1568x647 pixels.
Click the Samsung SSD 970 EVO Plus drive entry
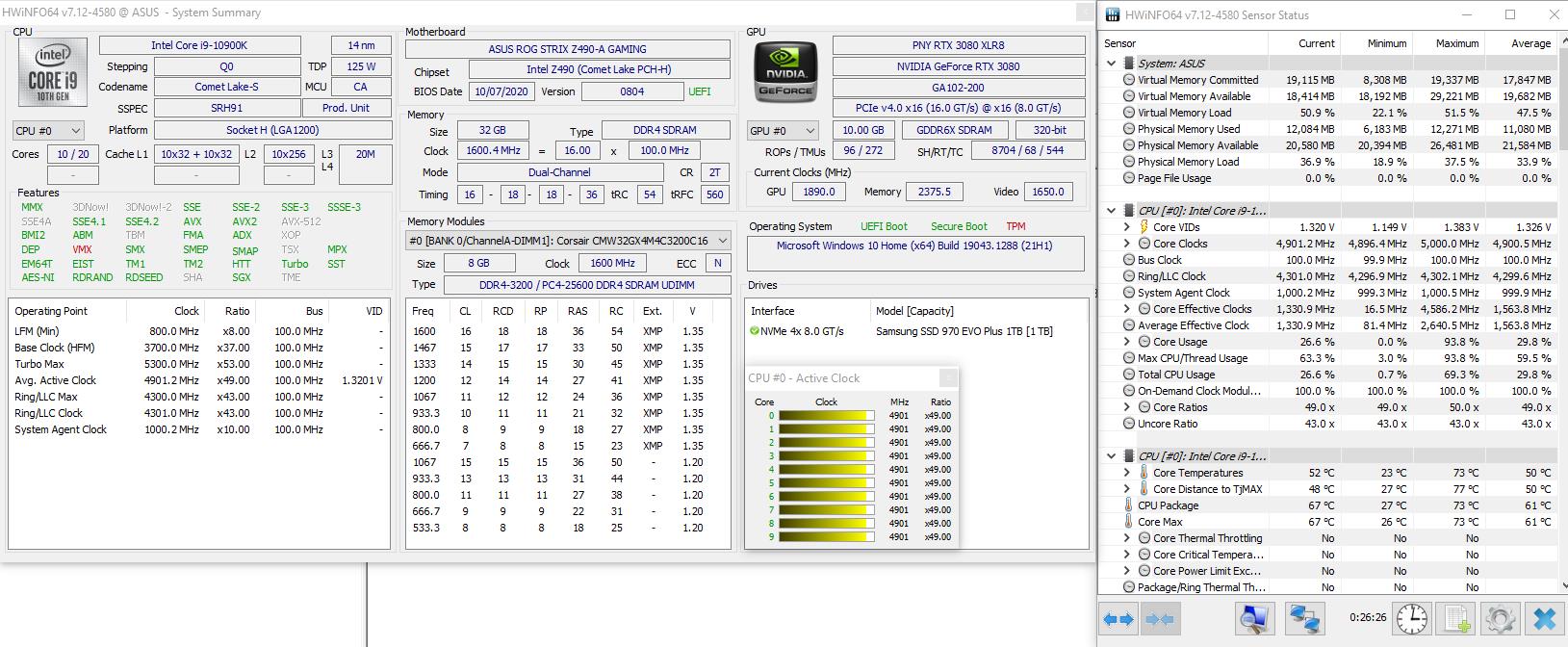(x=964, y=331)
